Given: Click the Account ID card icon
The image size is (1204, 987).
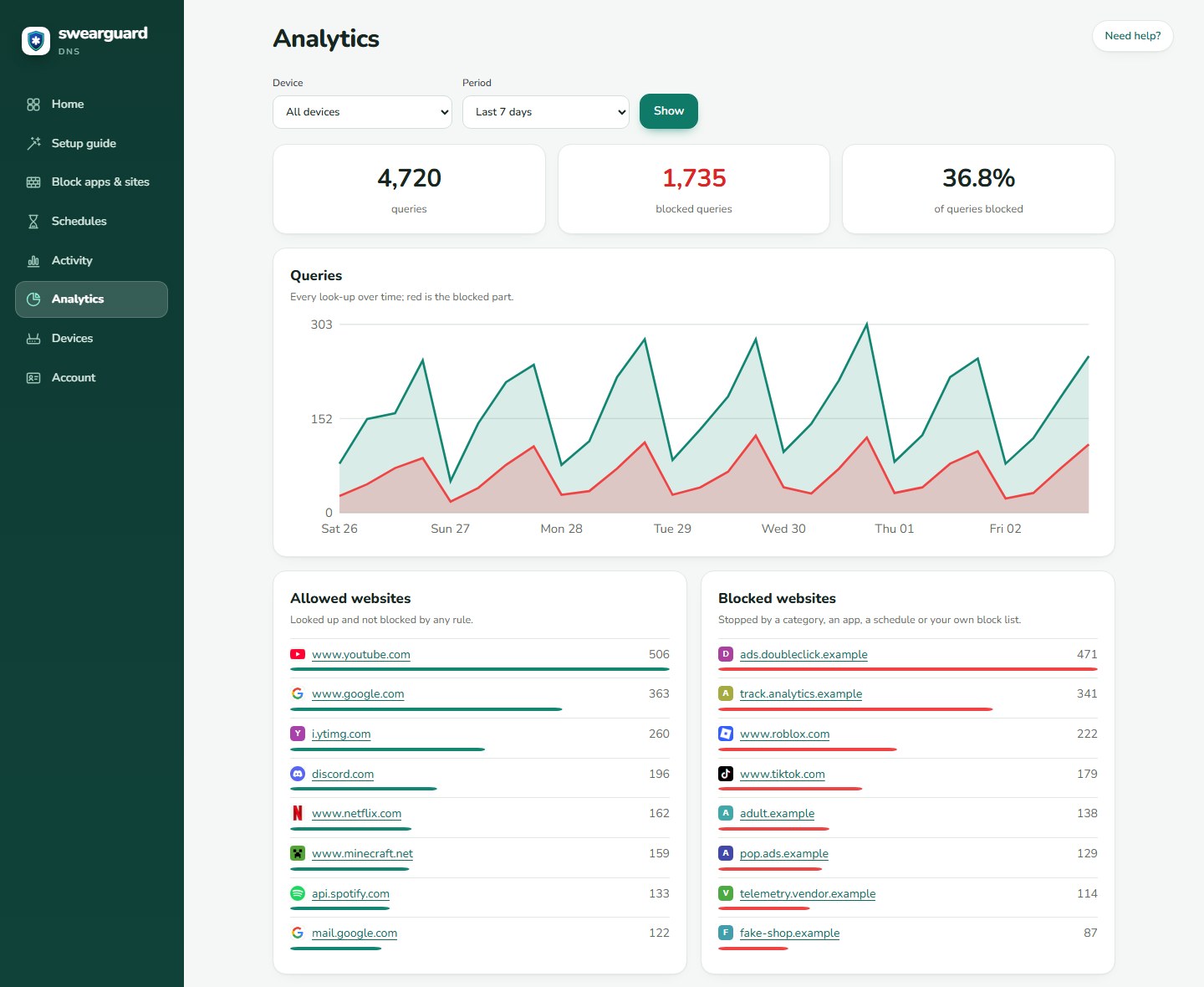Looking at the screenshot, I should point(33,378).
